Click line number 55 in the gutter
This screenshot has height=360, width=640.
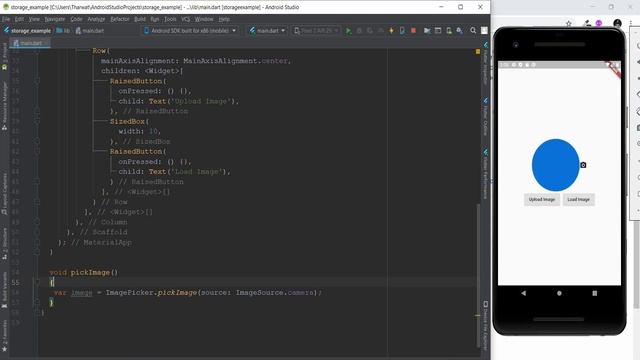pos(16,282)
